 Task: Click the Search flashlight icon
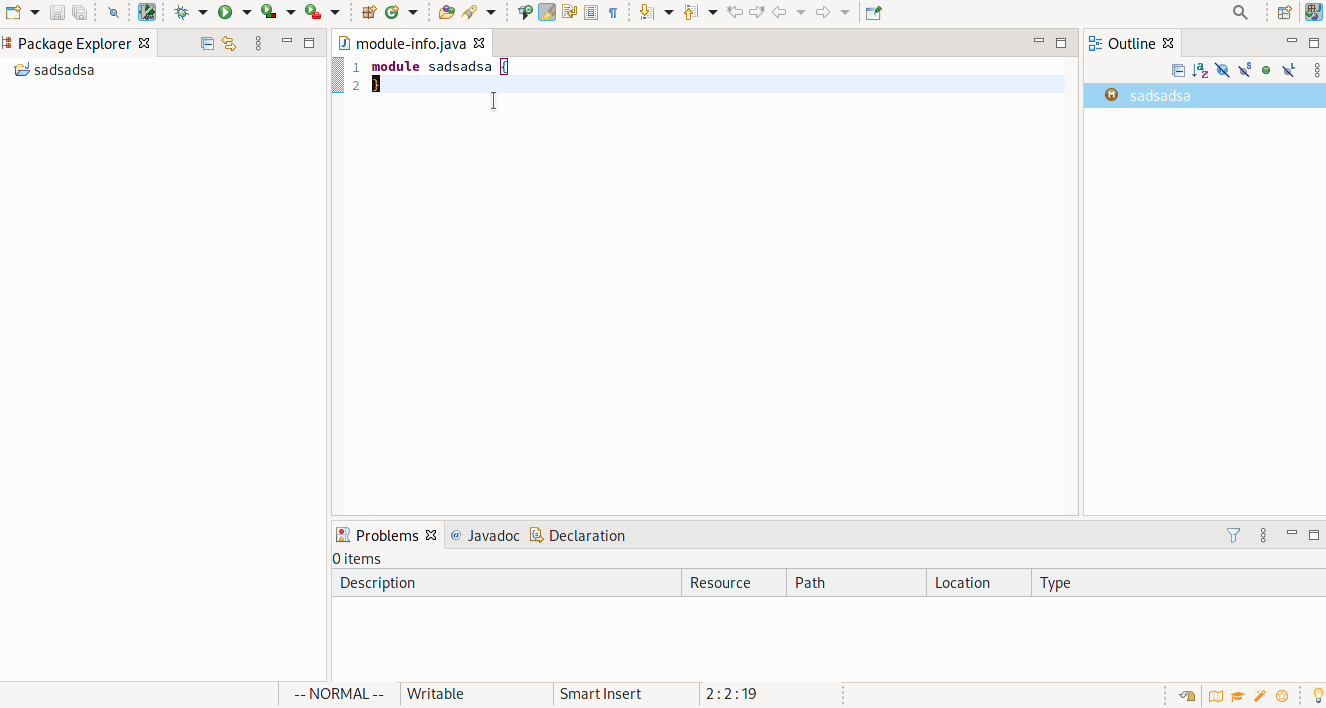(x=469, y=12)
